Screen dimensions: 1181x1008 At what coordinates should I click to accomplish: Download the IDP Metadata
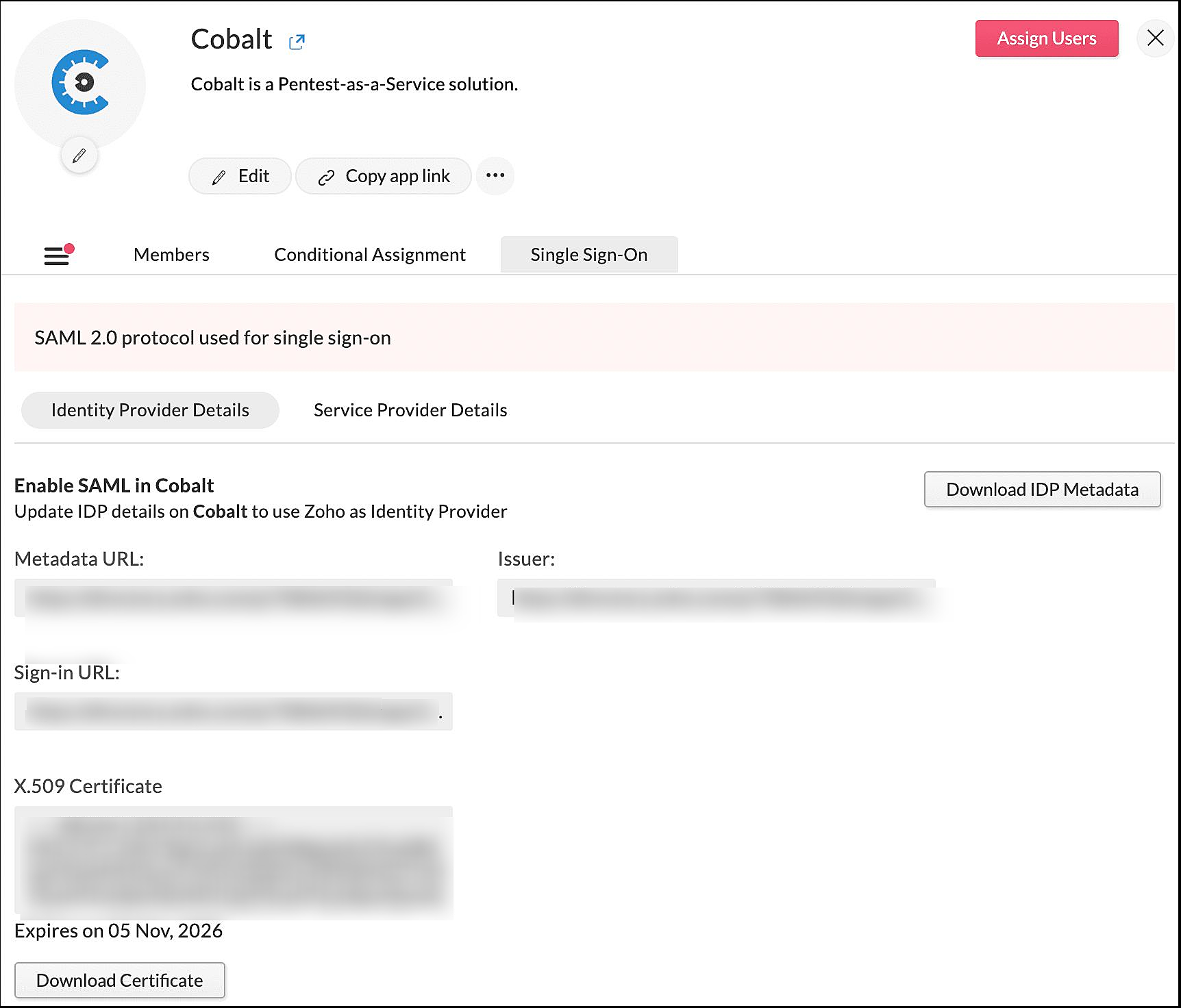coord(1042,490)
